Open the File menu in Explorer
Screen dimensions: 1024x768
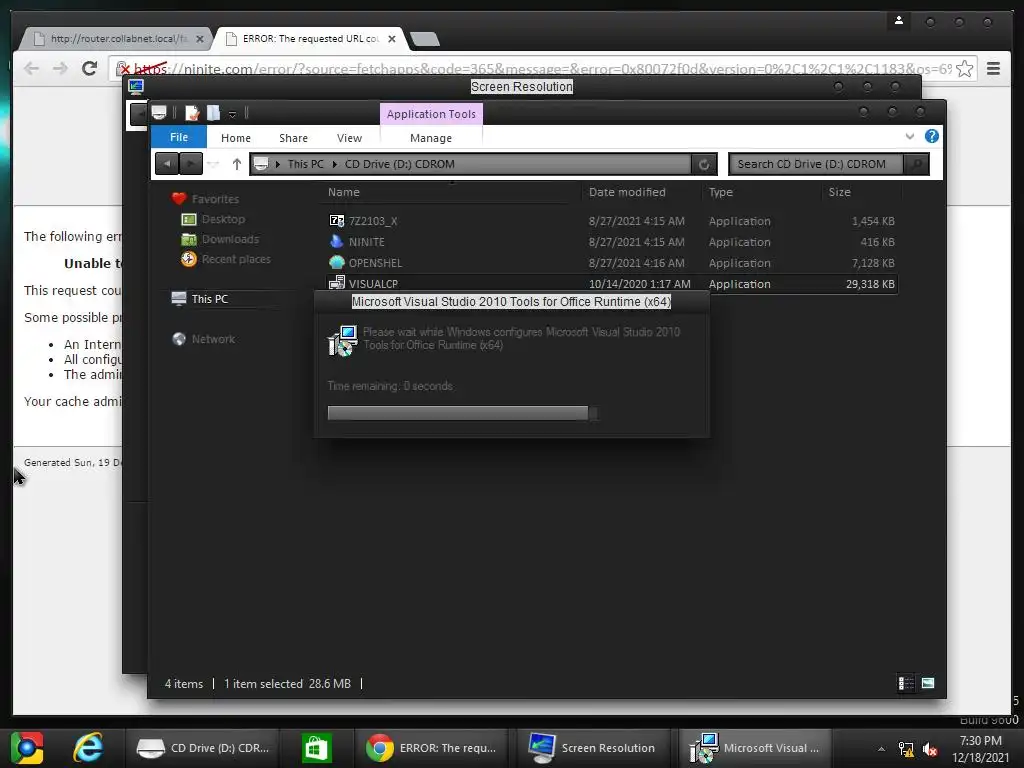[179, 137]
